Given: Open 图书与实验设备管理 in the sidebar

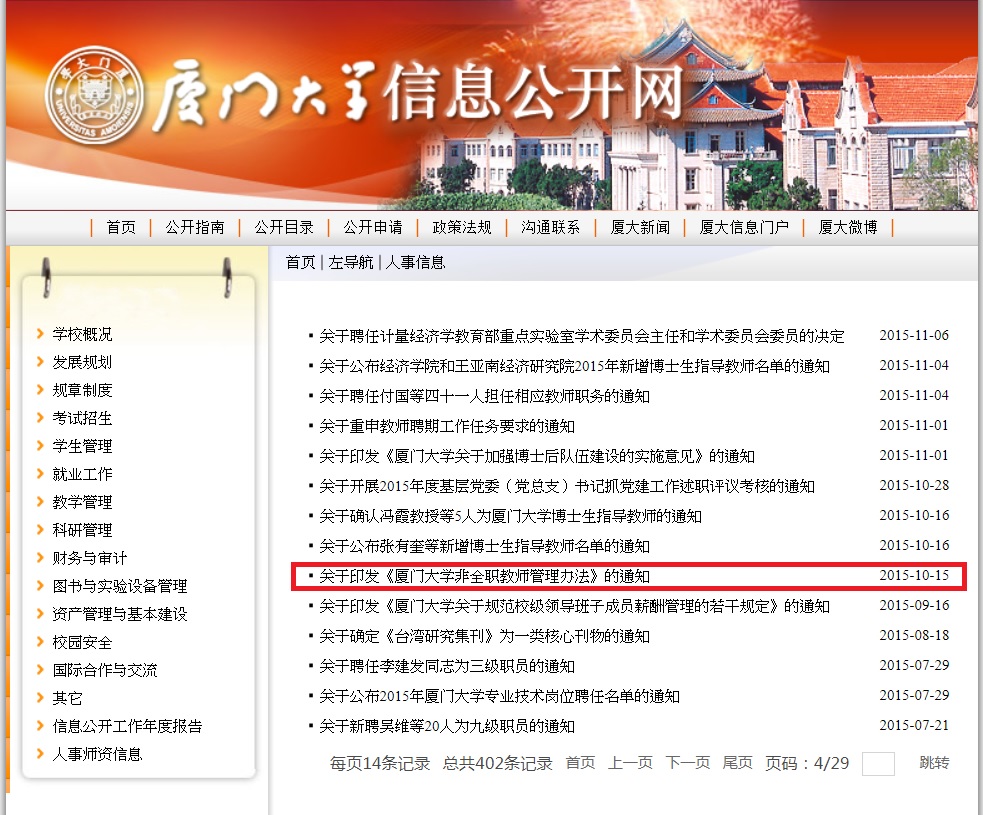Looking at the screenshot, I should [120, 586].
